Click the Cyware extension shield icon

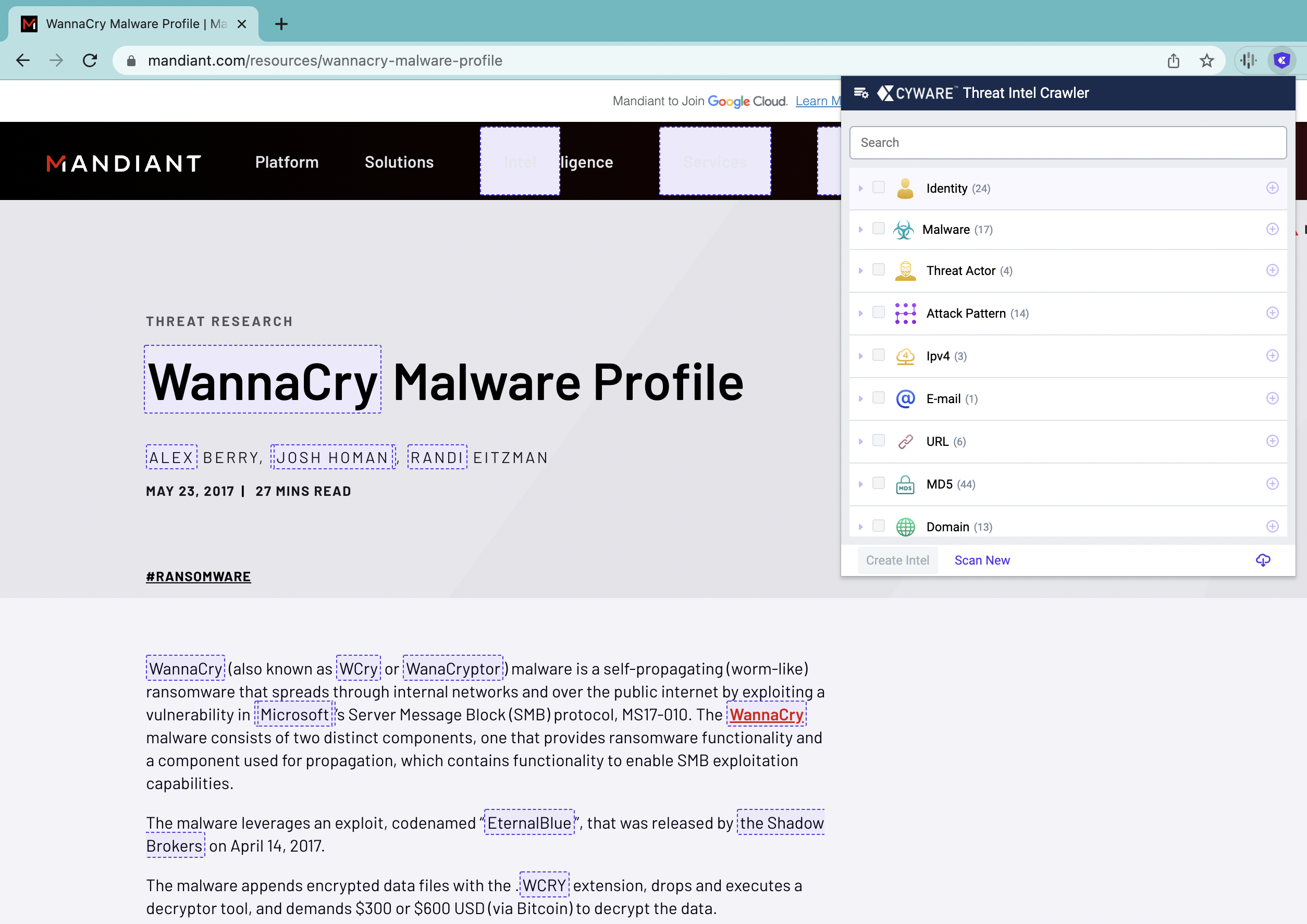pos(1281,60)
